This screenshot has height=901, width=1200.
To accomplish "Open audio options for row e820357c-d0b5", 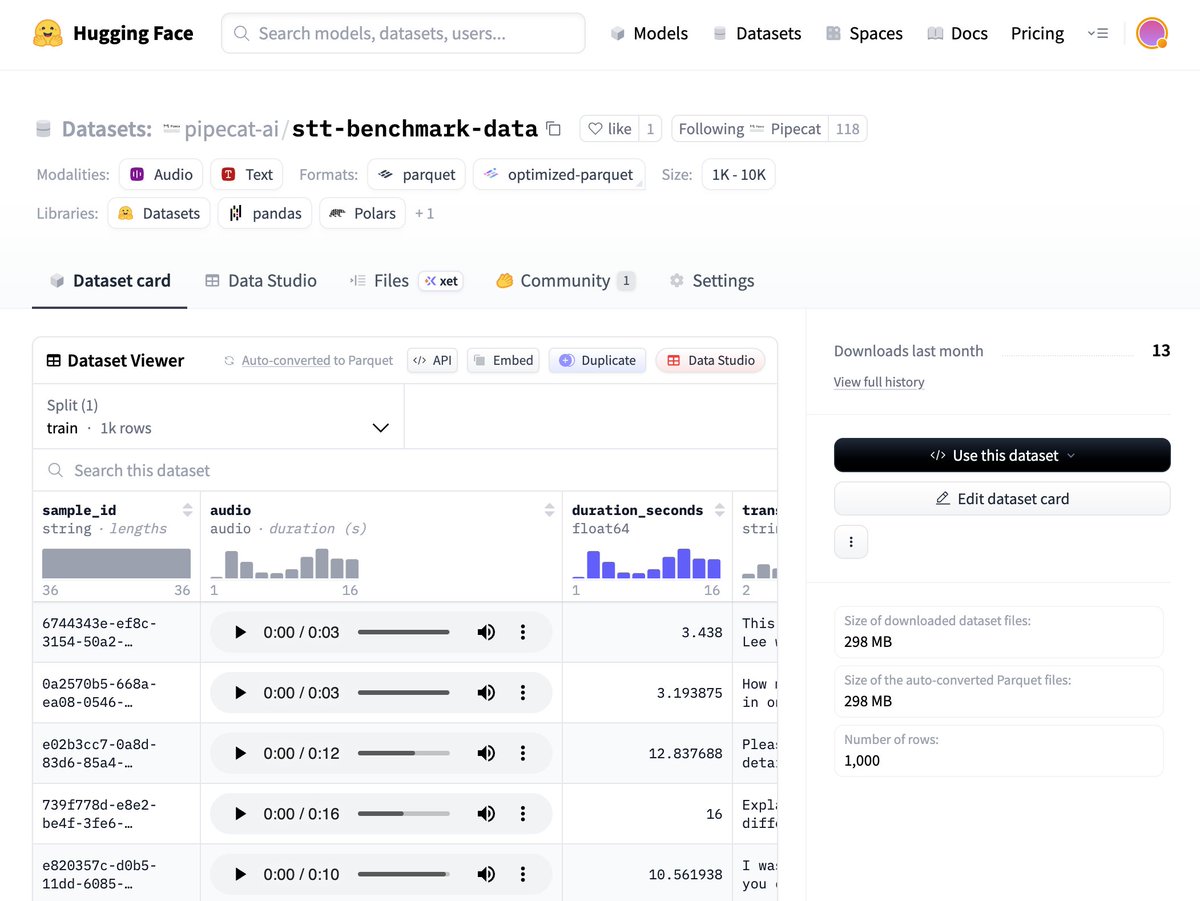I will pyautogui.click(x=522, y=874).
